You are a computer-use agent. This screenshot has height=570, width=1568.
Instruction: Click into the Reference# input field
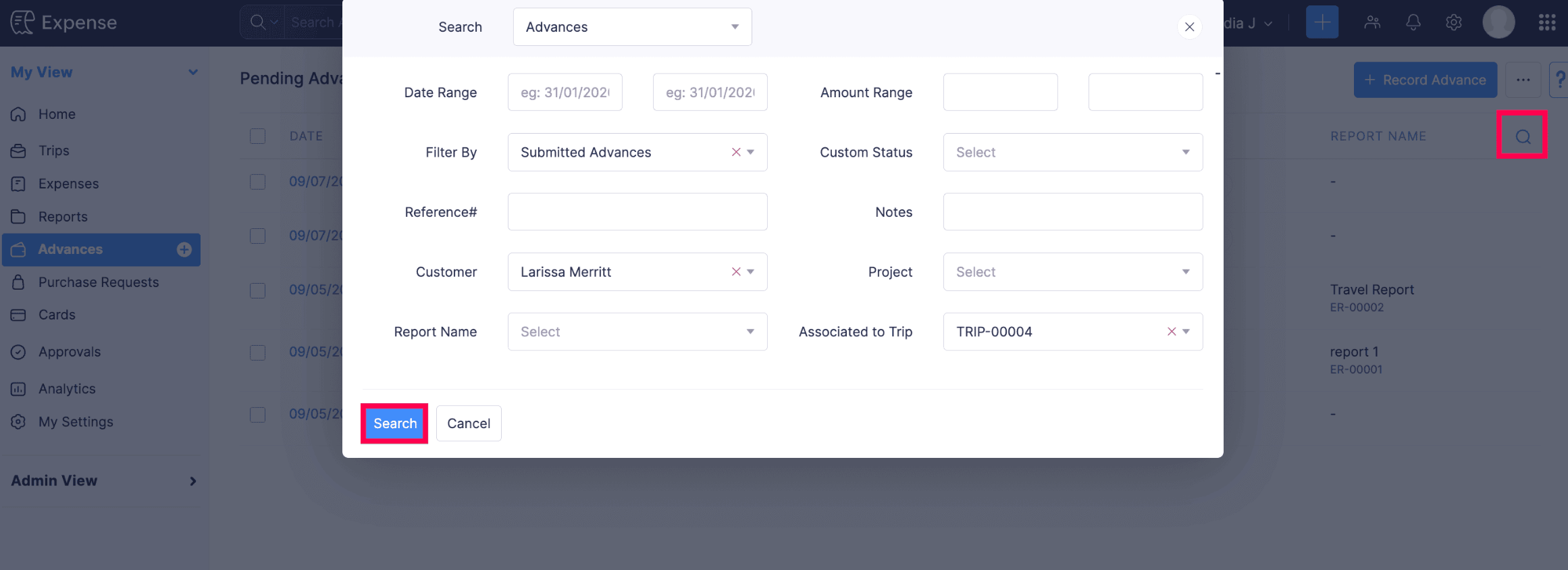637,212
